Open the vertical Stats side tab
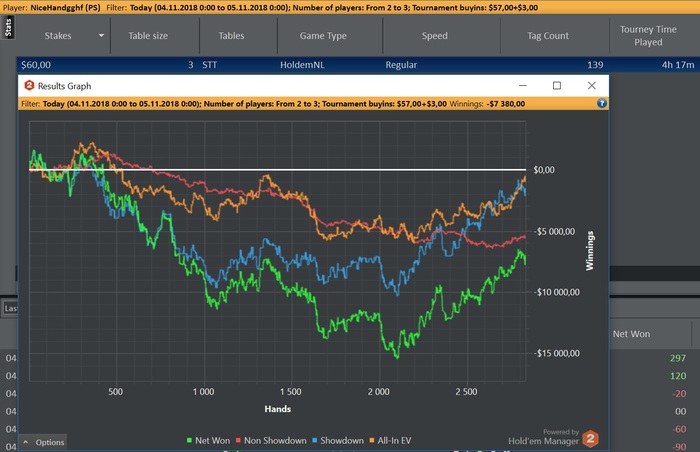The width and height of the screenshot is (700, 452). pyautogui.click(x=8, y=27)
